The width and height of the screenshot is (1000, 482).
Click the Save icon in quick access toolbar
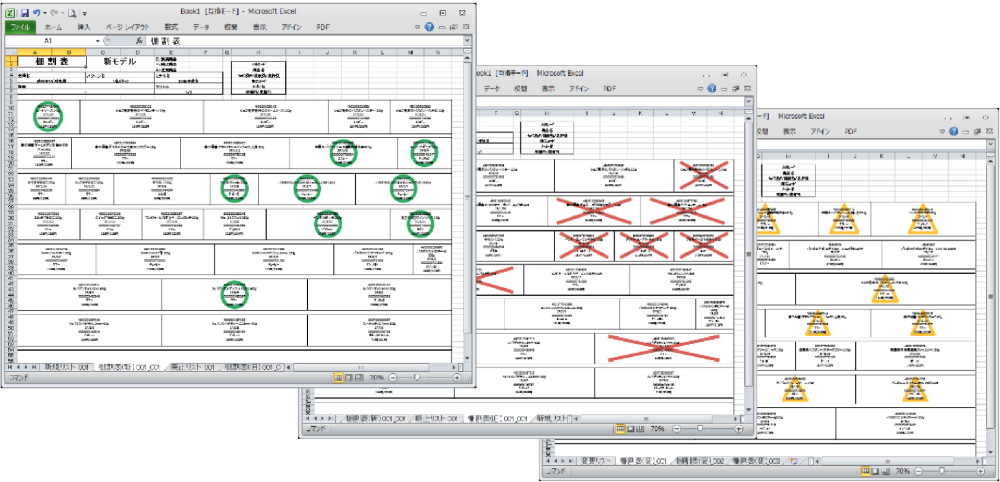(23, 13)
